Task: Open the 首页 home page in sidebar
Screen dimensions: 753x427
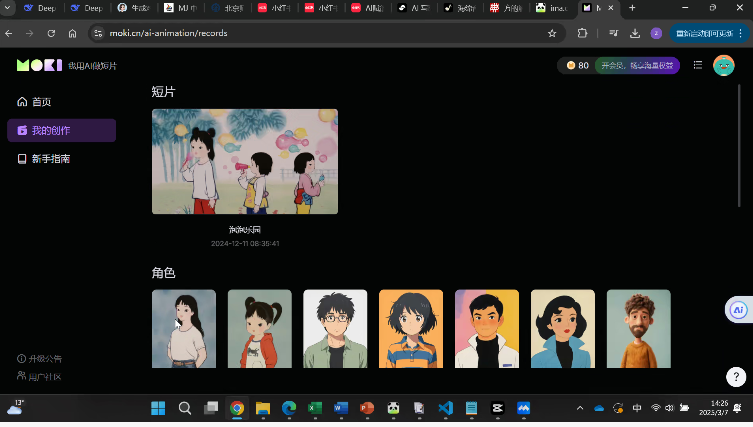Action: pyautogui.click(x=40, y=102)
